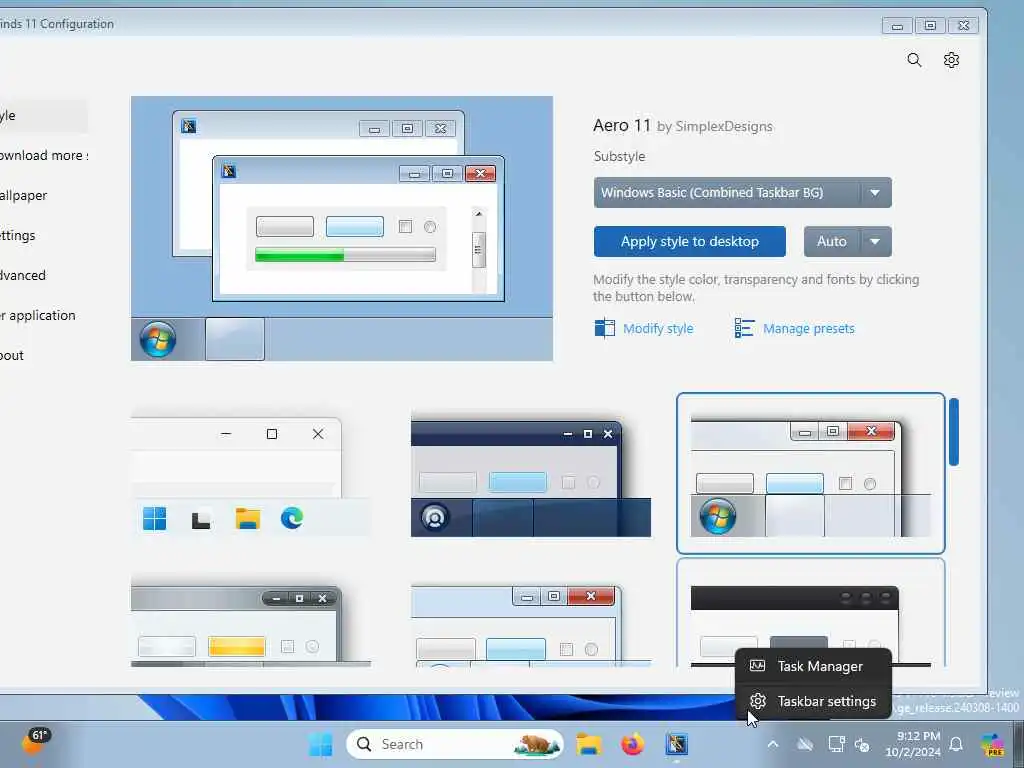The image size is (1024, 768).
Task: Select the Style tab in the sidebar
Action: pyautogui.click(x=43, y=116)
